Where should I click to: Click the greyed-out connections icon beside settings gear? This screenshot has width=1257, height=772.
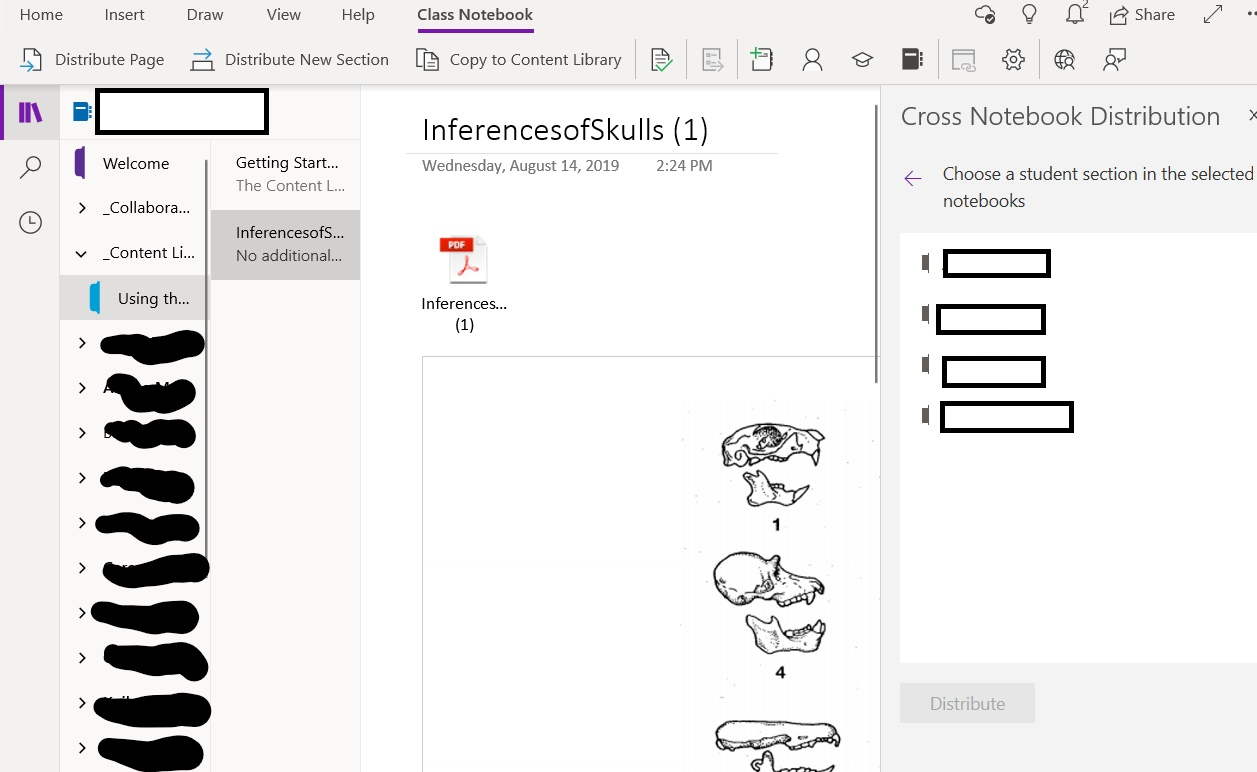pos(963,60)
